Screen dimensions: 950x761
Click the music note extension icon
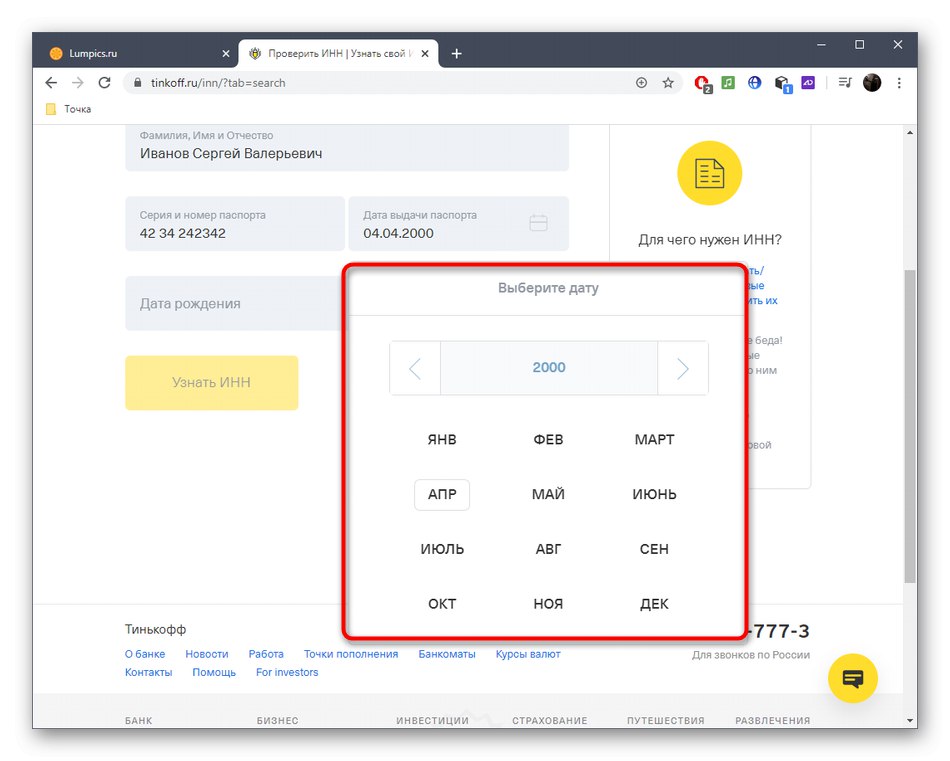pyautogui.click(x=727, y=83)
